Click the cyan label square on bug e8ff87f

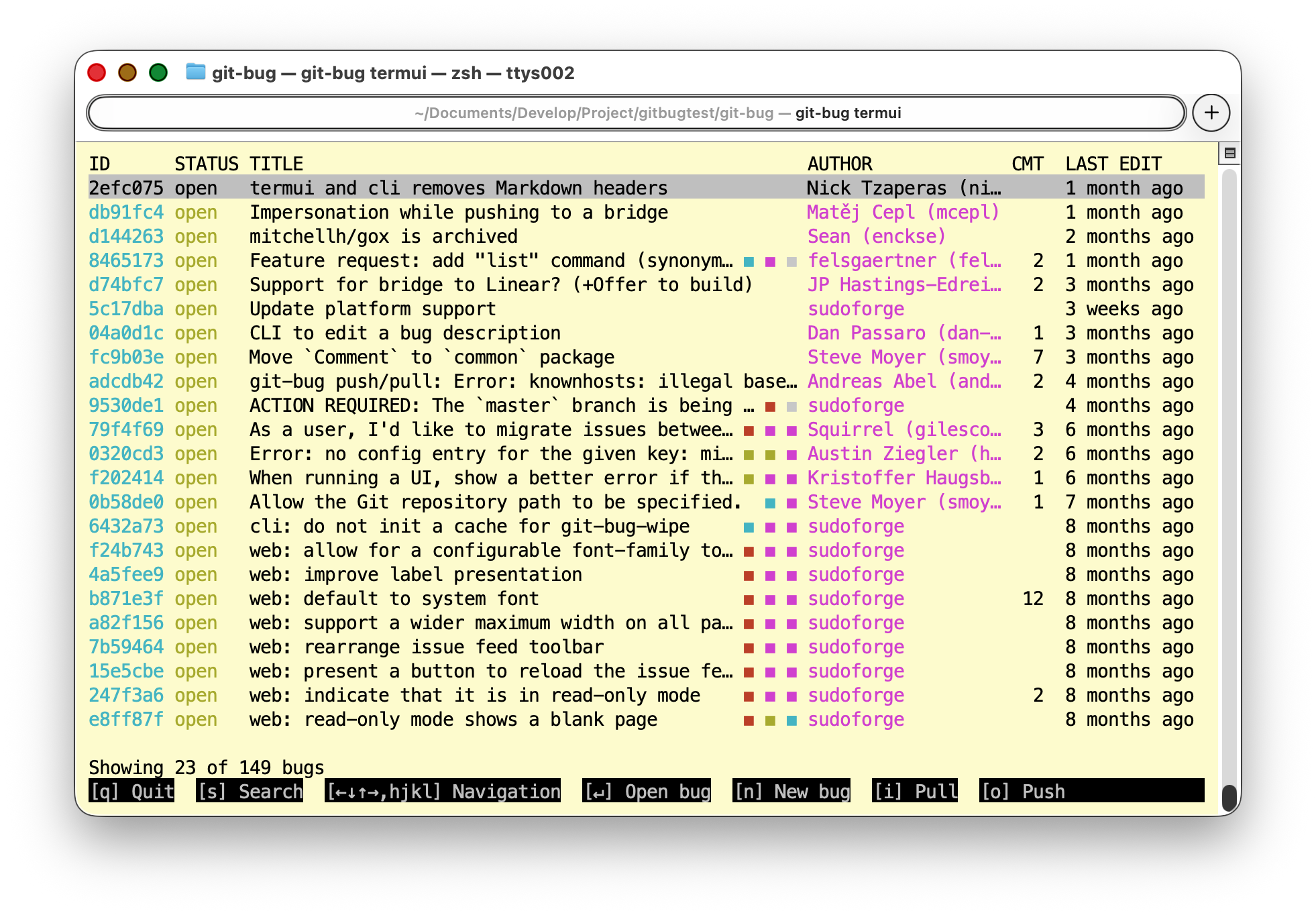pos(791,720)
